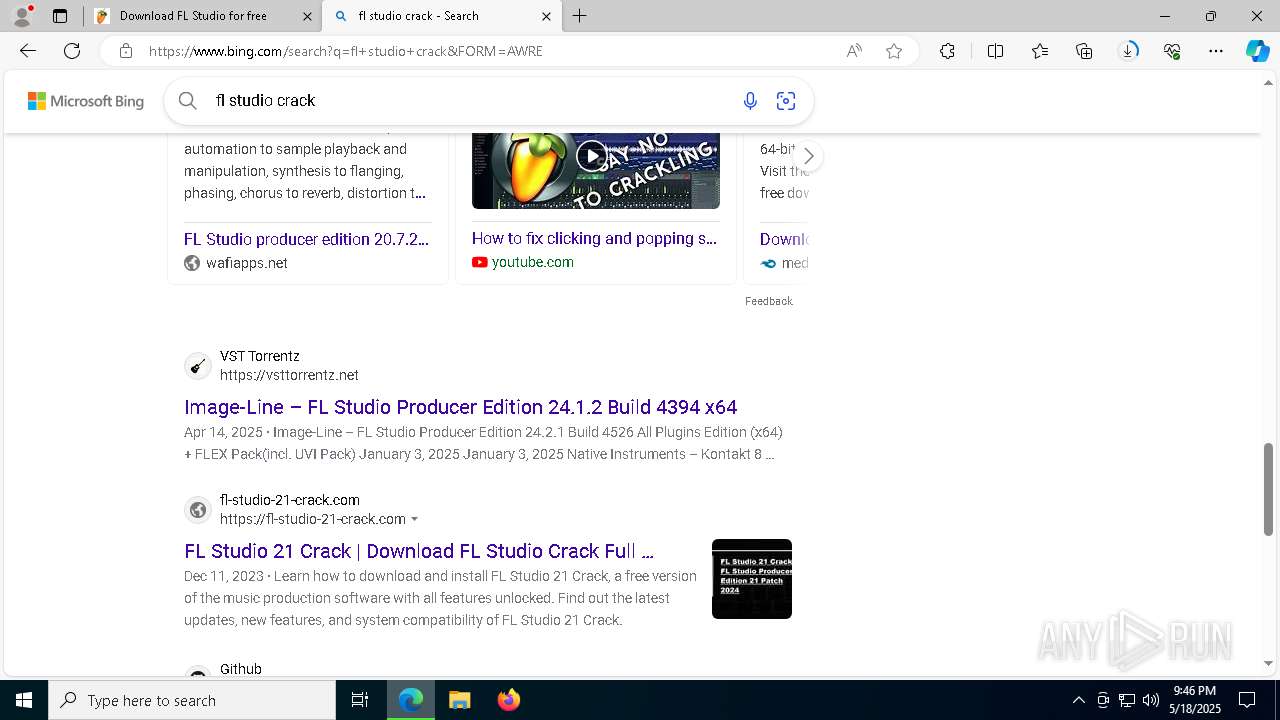Select the VST Torrentz site name text
The width and height of the screenshot is (1280, 720).
pos(260,356)
